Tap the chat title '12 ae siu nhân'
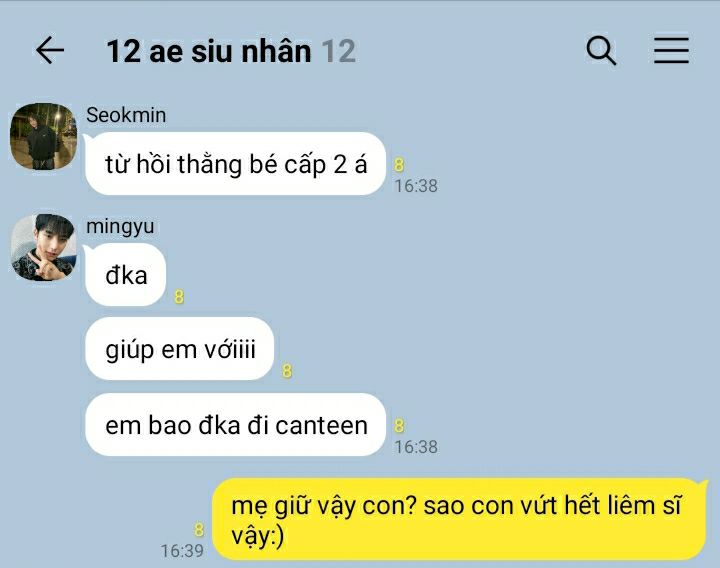The height and width of the screenshot is (568, 720). (x=208, y=51)
